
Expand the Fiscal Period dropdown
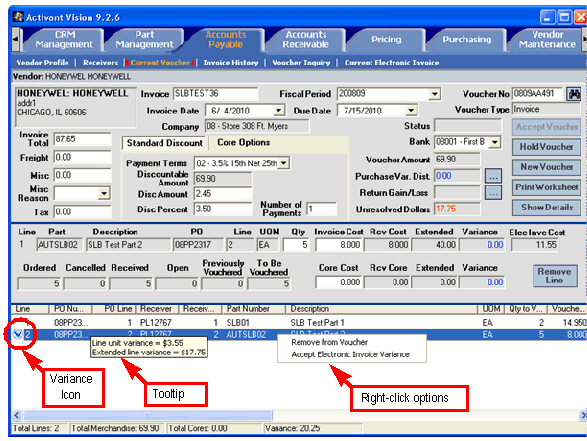point(434,94)
